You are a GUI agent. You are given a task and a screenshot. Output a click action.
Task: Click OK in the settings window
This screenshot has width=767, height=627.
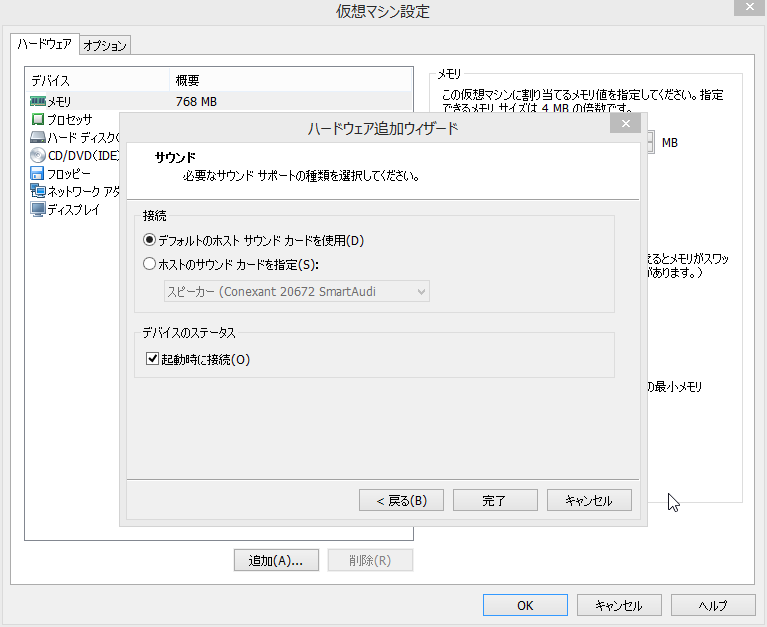pyautogui.click(x=525, y=605)
